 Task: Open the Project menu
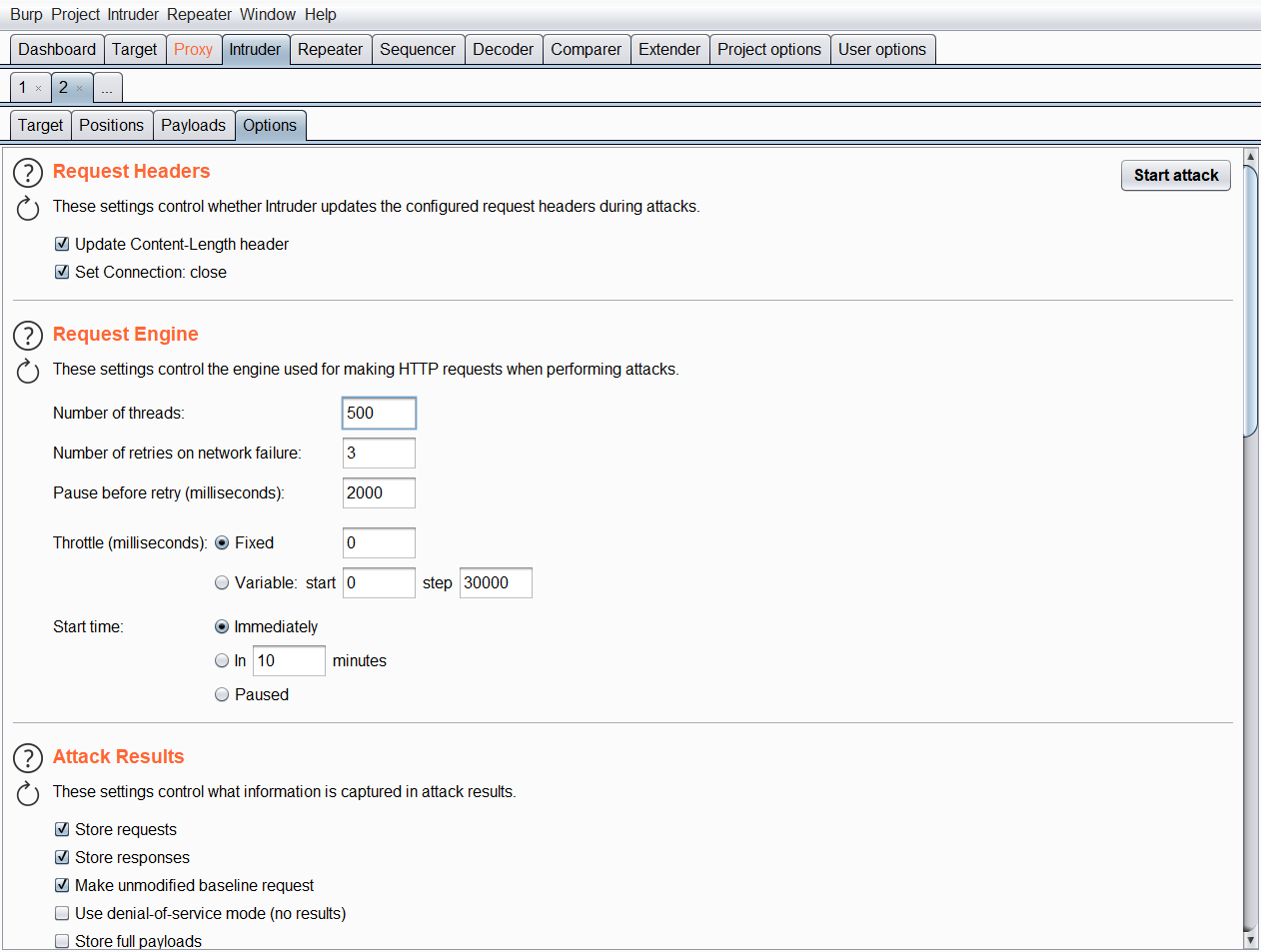76,14
